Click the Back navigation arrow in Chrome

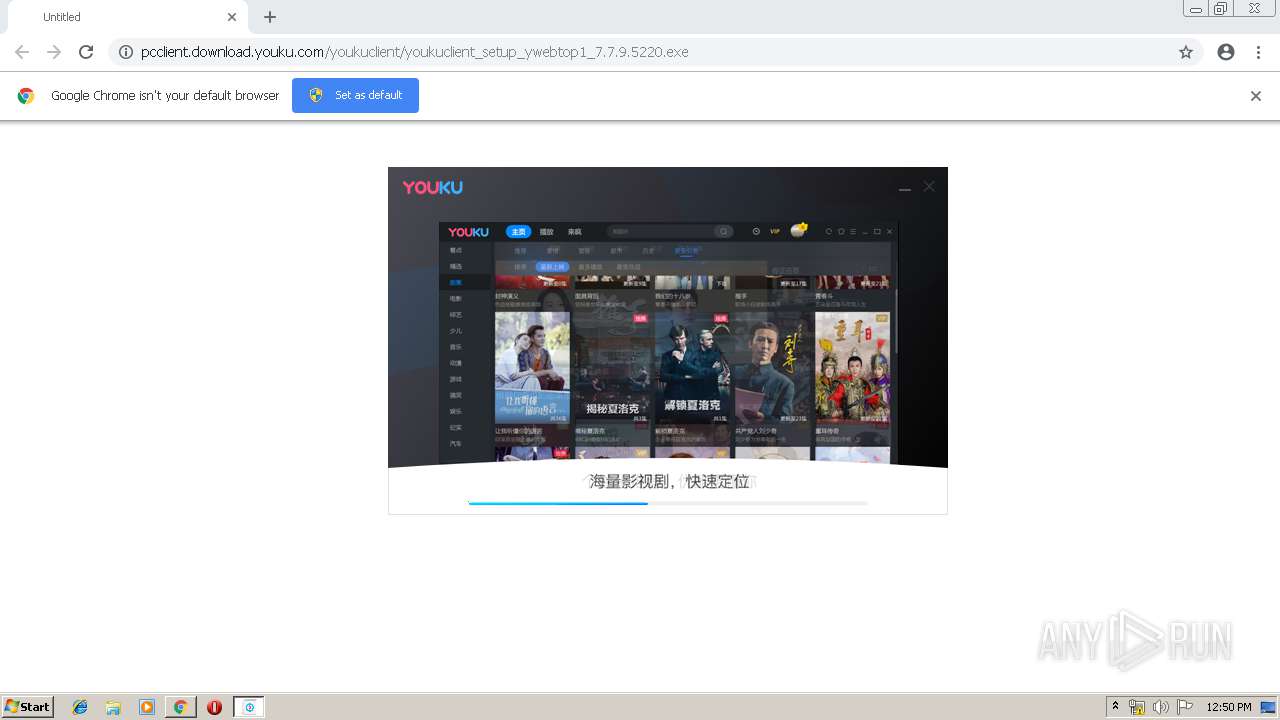pos(22,52)
